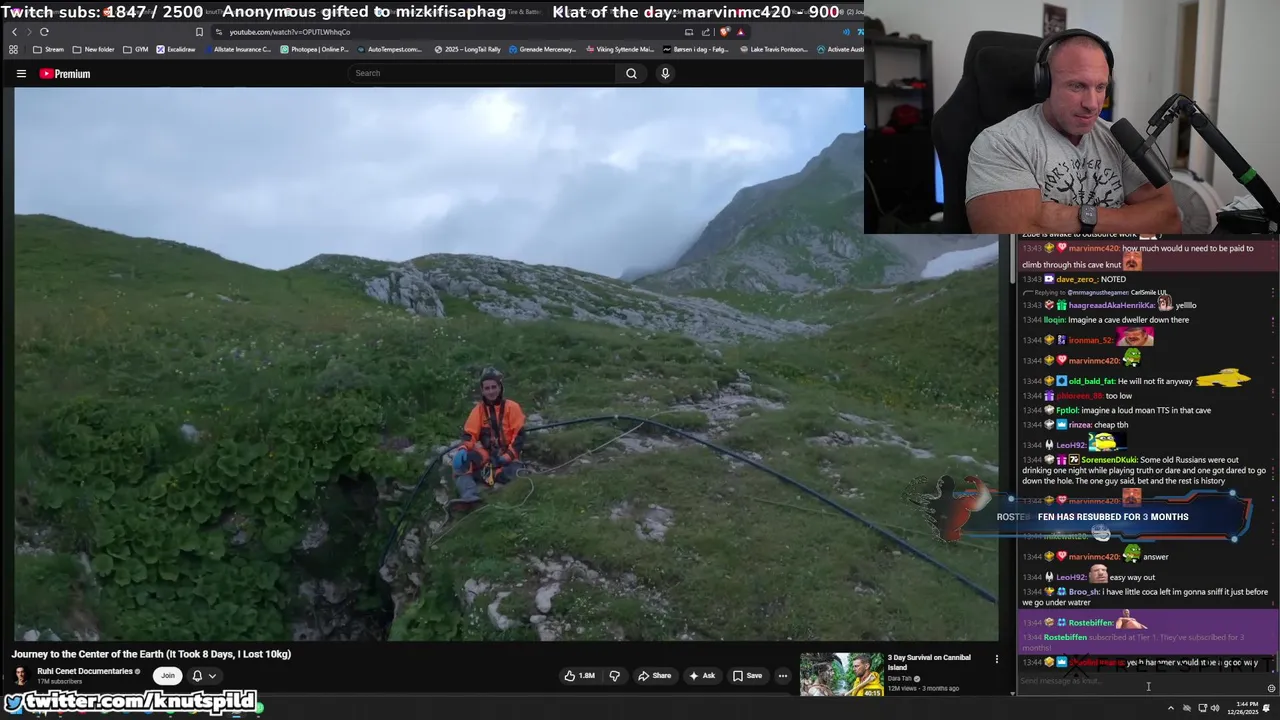
Task: Open the AutoTempest.com bookmark
Action: click(x=391, y=49)
